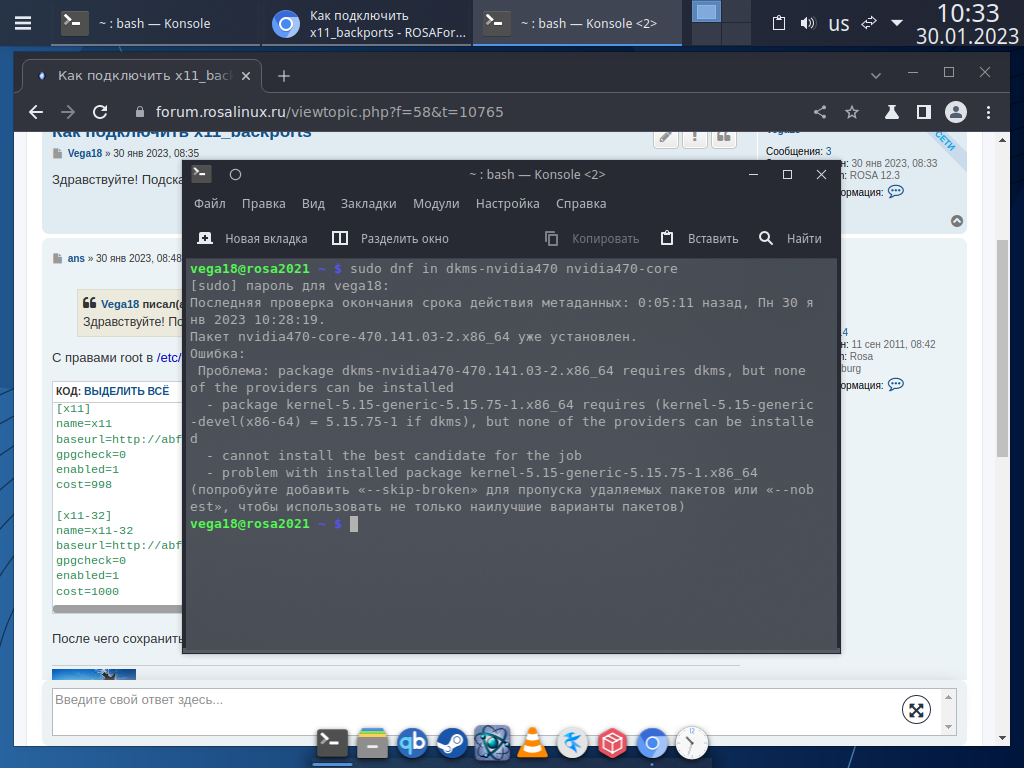Expand quick reply to full editor

tap(916, 710)
